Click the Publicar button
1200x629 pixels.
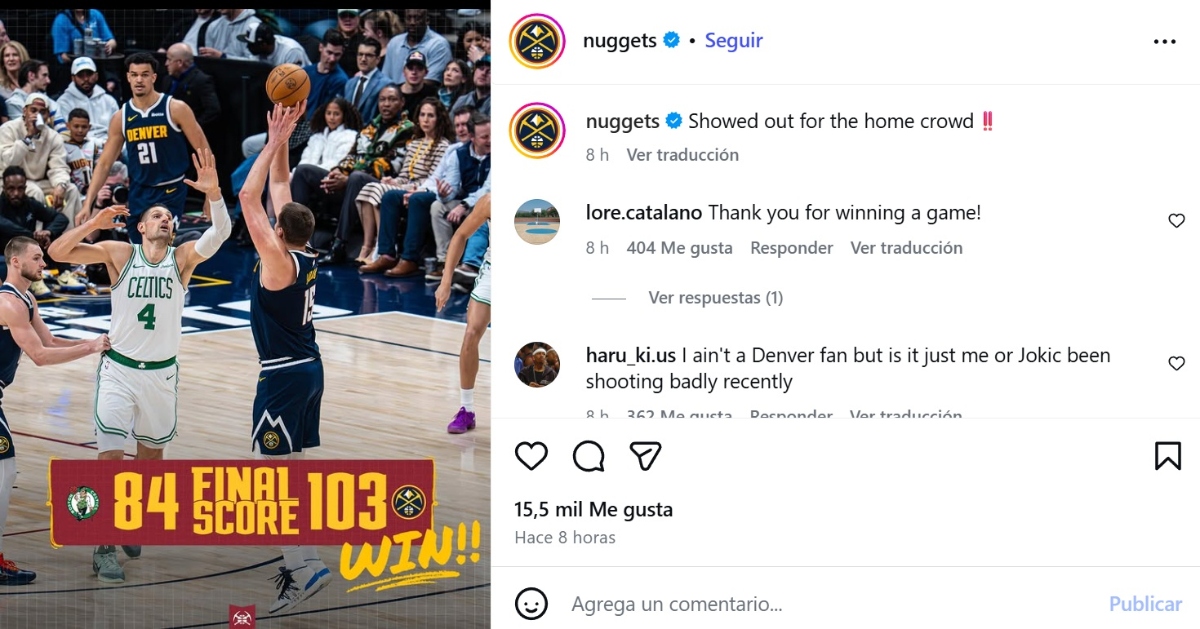click(x=1146, y=604)
